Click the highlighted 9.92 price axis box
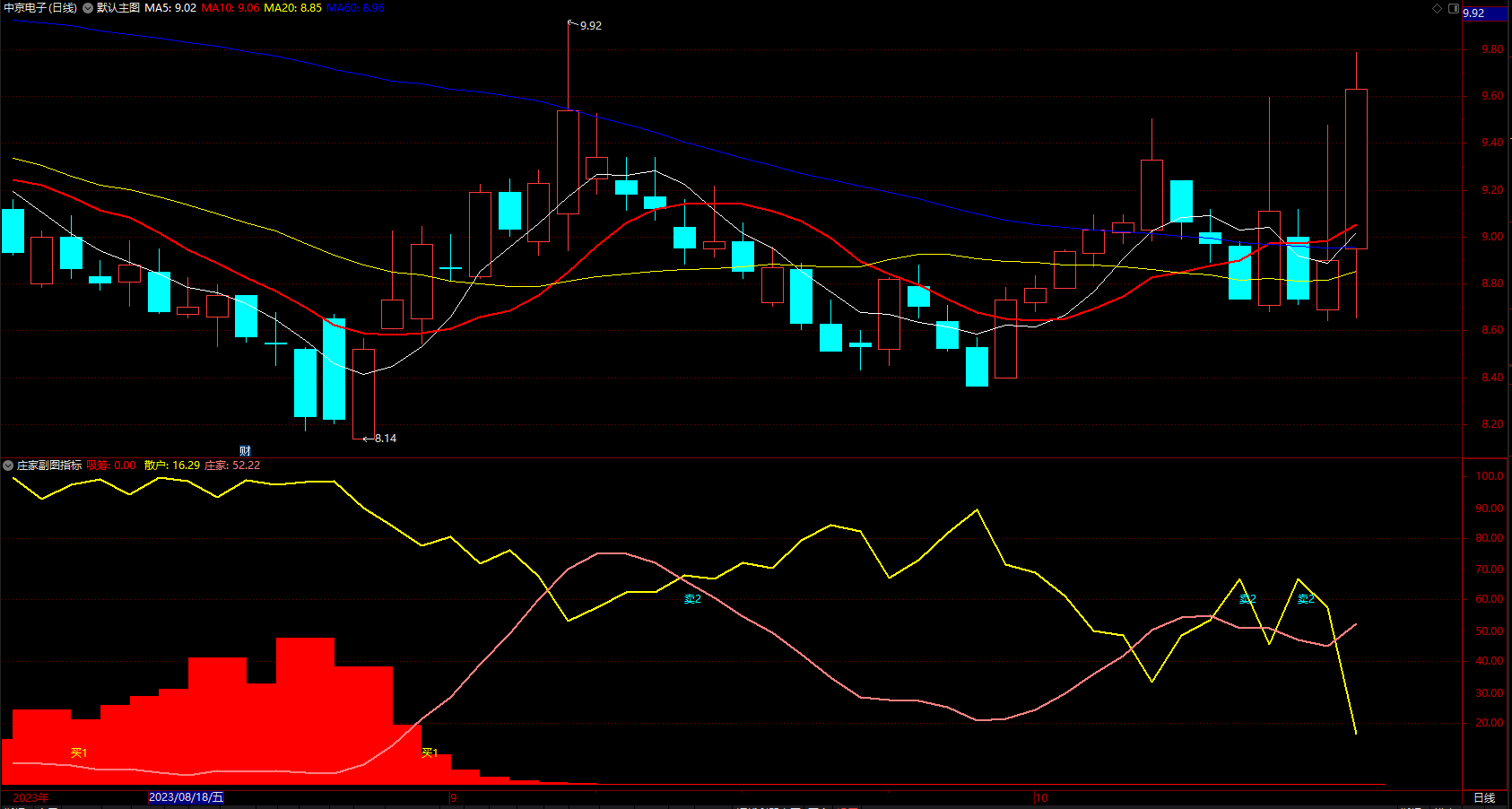 click(x=1485, y=13)
